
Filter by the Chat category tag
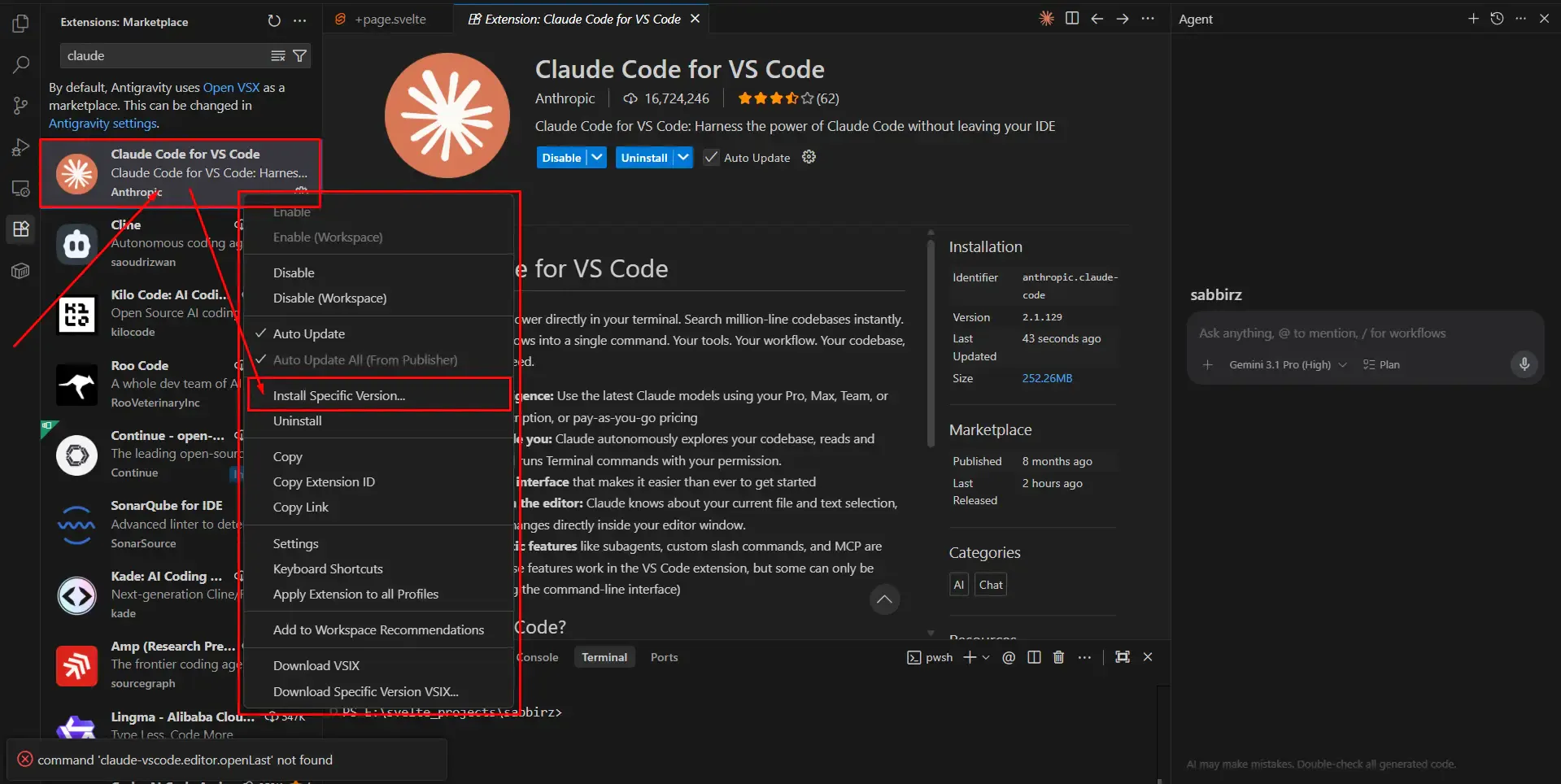pos(991,585)
